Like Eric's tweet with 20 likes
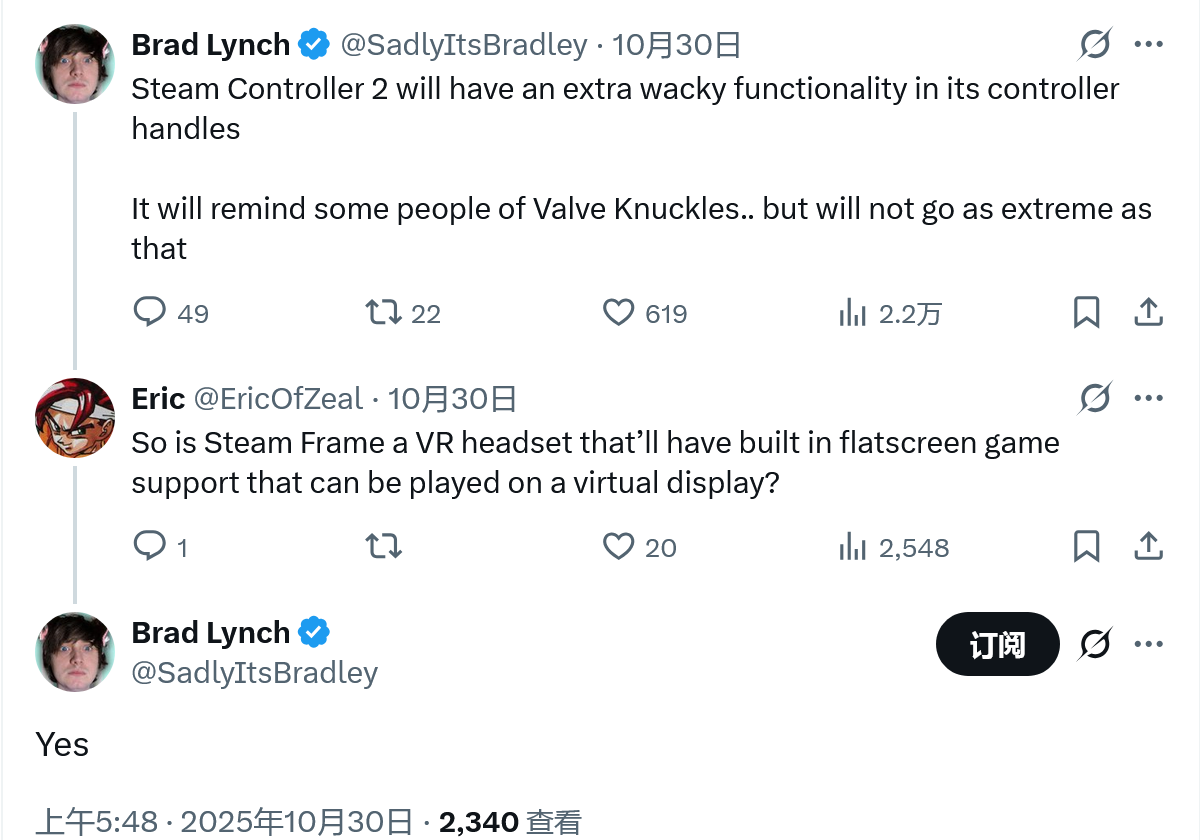This screenshot has height=840, width=1200. point(619,546)
